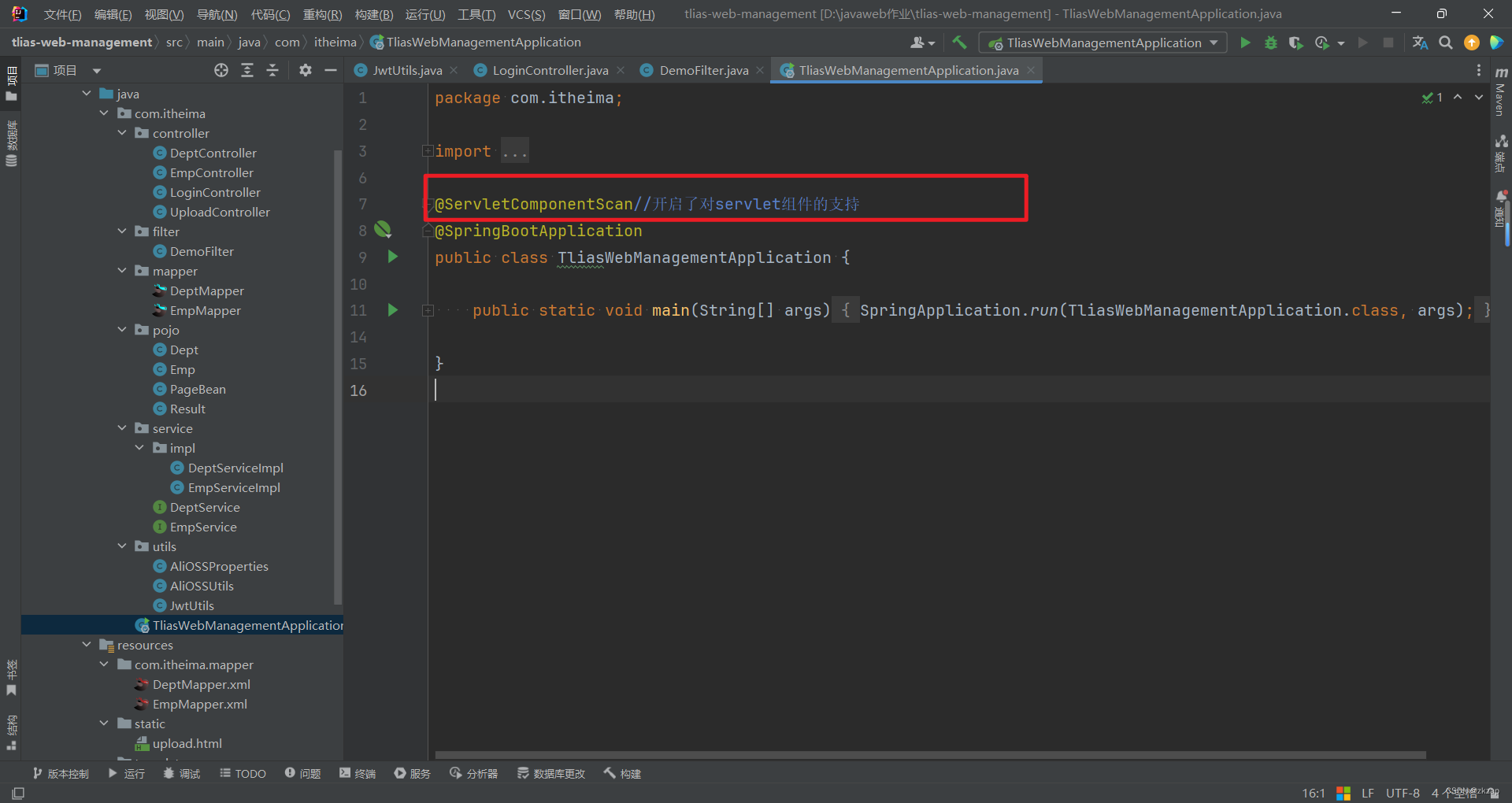The width and height of the screenshot is (1512, 803).
Task: Go to next highlighted problem arrow
Action: pos(1479,97)
